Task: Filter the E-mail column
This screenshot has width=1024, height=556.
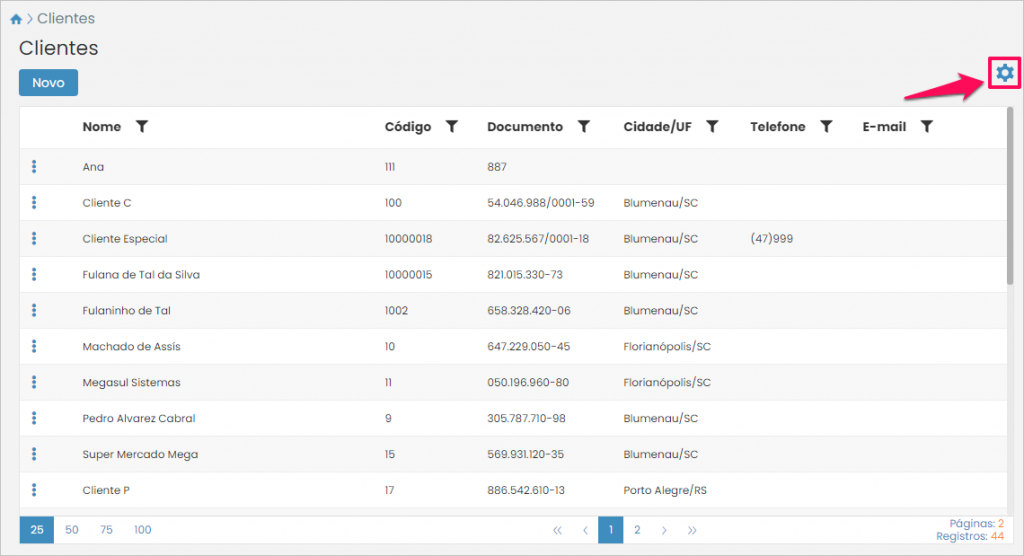Action: click(927, 127)
